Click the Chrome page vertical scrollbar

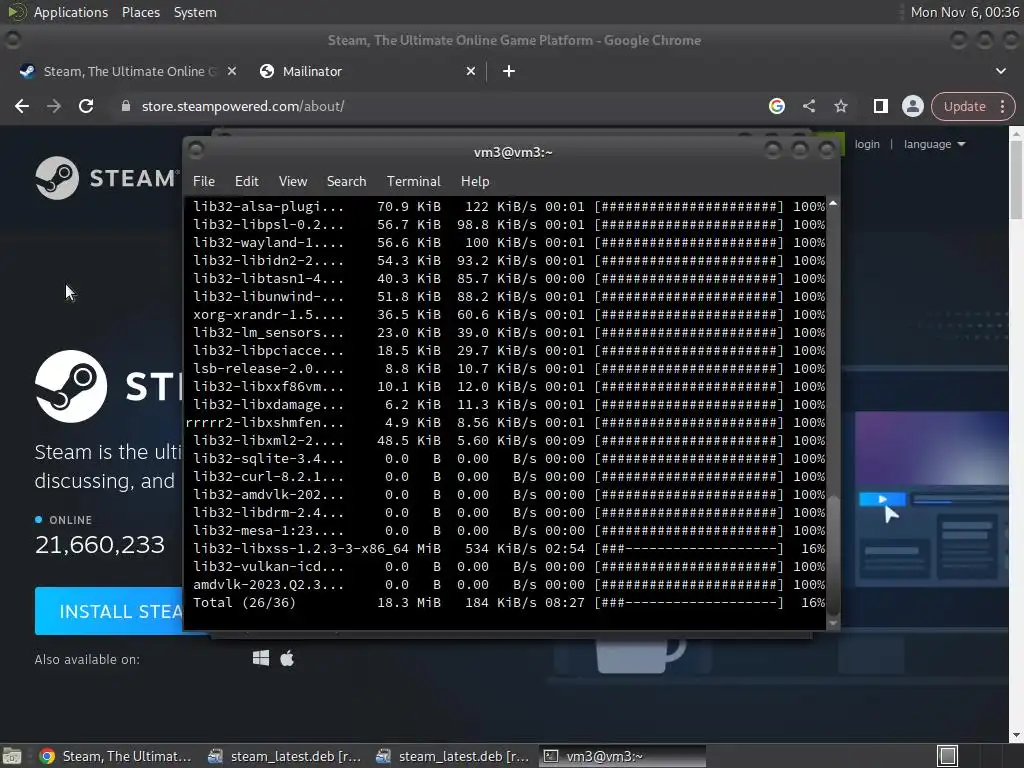coord(1016,180)
